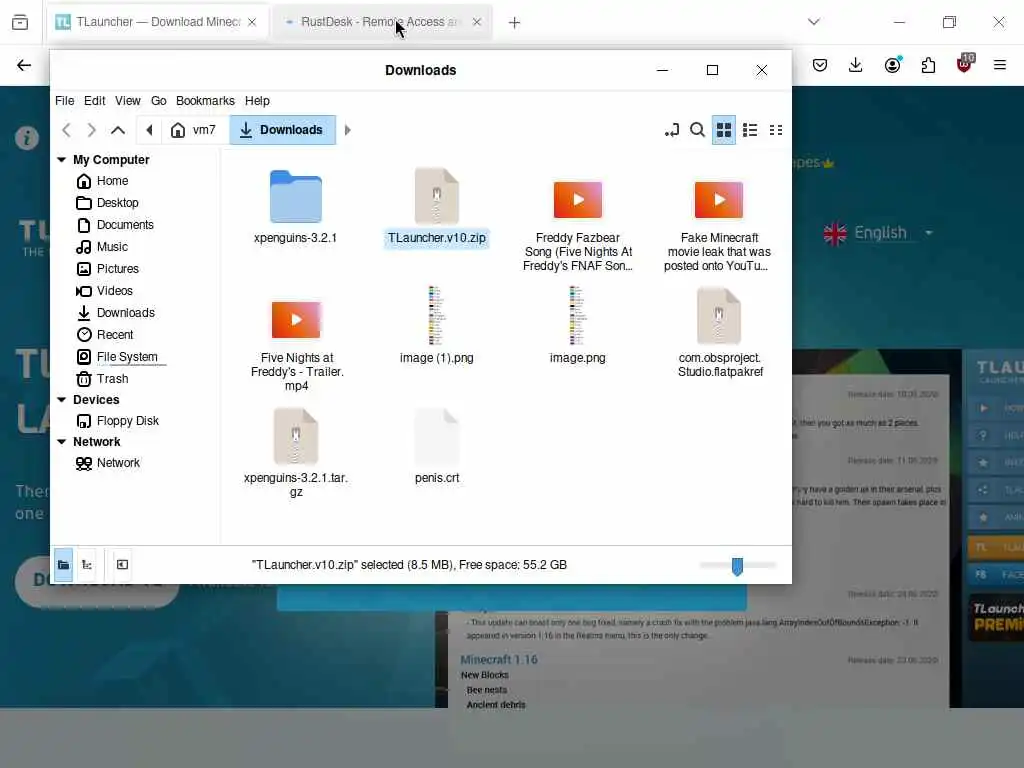Toggle location entry path icon
This screenshot has height=768, width=1024.
671,130
